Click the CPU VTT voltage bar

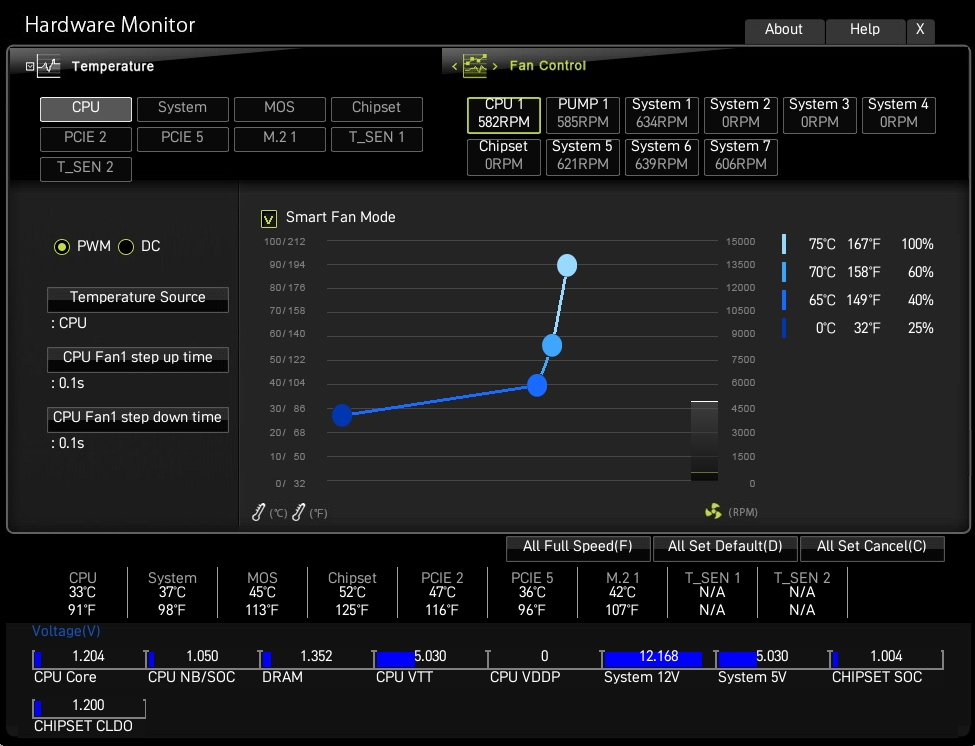(431, 658)
